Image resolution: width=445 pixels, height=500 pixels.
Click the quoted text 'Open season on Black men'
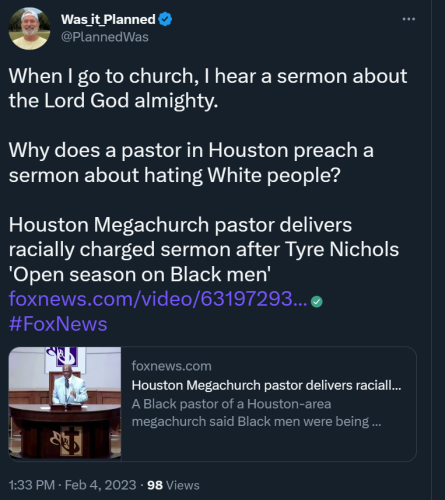[x=140, y=274]
